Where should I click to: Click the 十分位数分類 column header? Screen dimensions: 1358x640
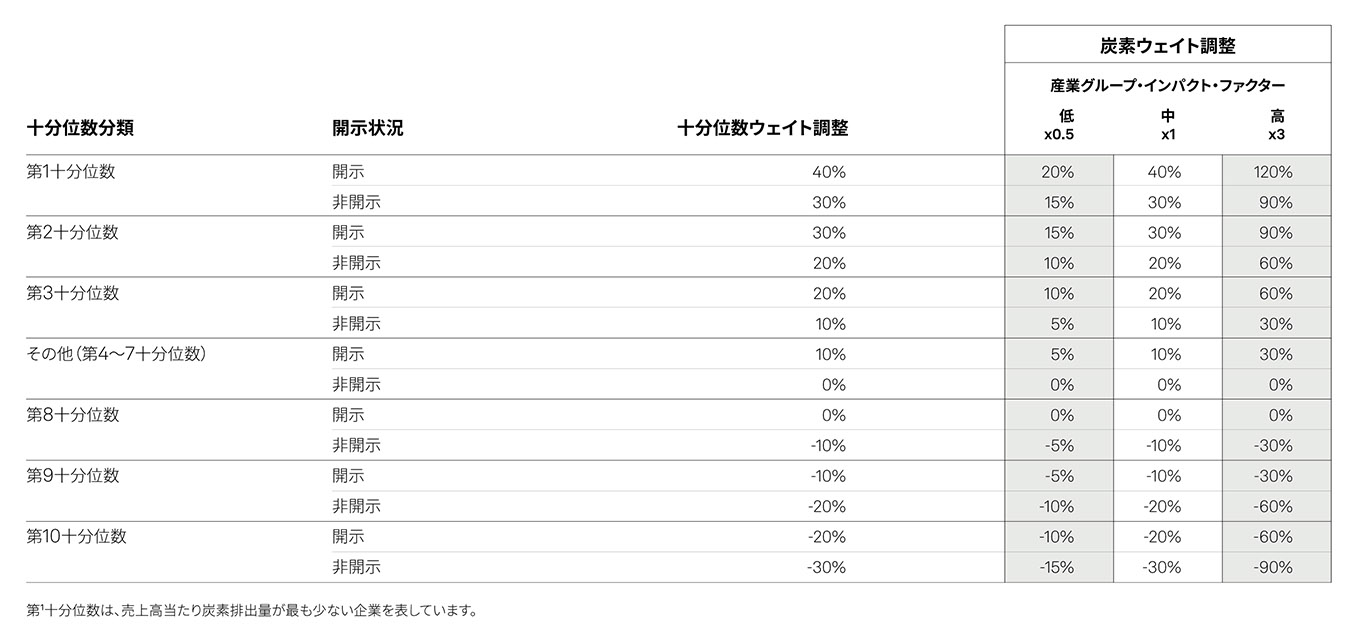tap(80, 129)
